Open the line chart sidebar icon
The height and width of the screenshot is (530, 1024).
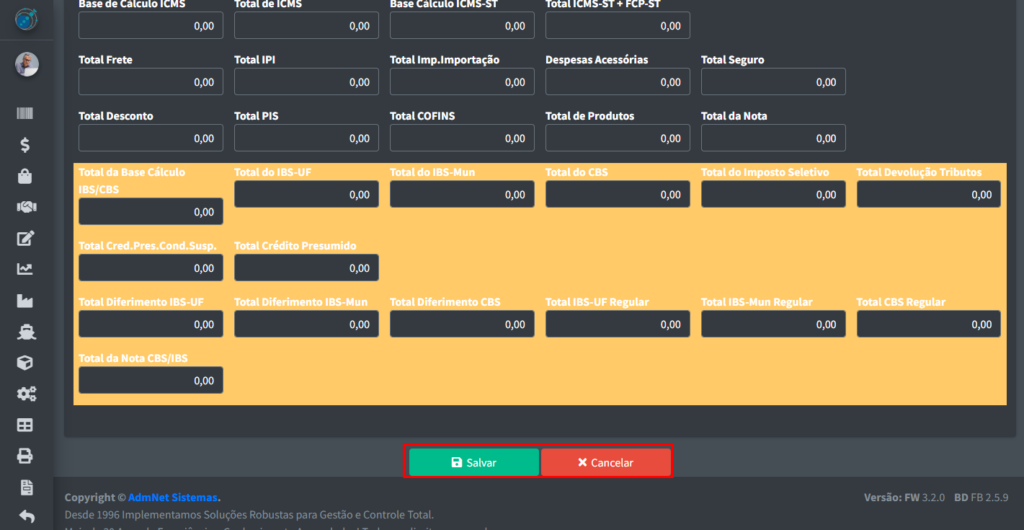26,269
